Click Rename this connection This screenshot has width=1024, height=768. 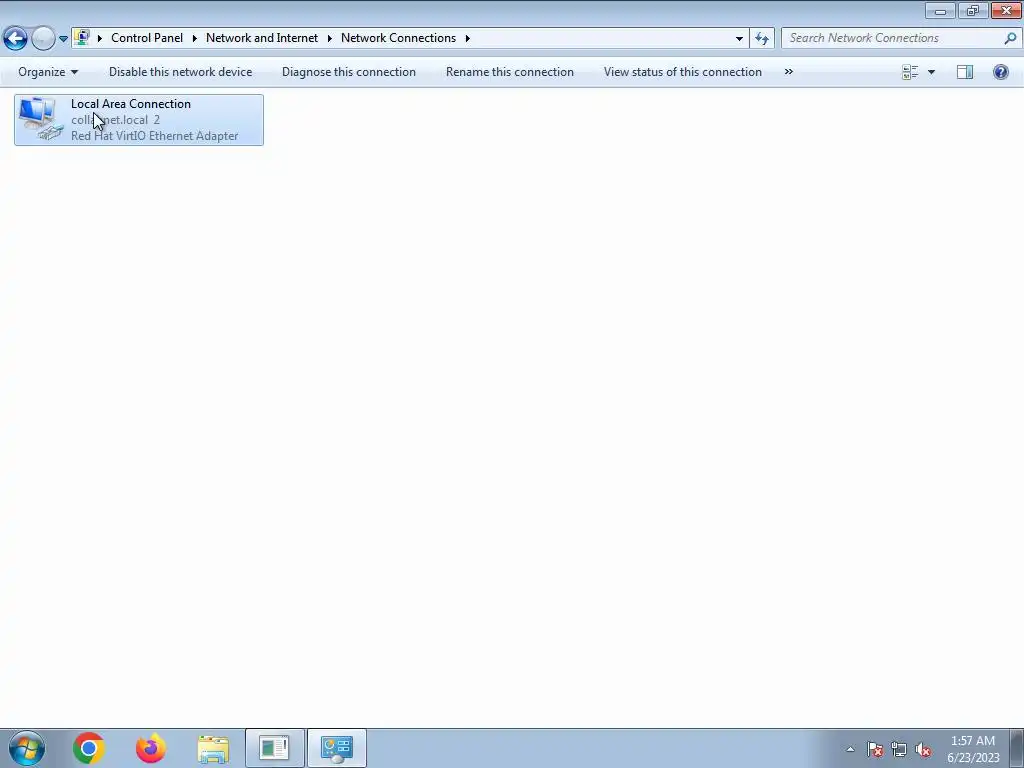tap(510, 72)
